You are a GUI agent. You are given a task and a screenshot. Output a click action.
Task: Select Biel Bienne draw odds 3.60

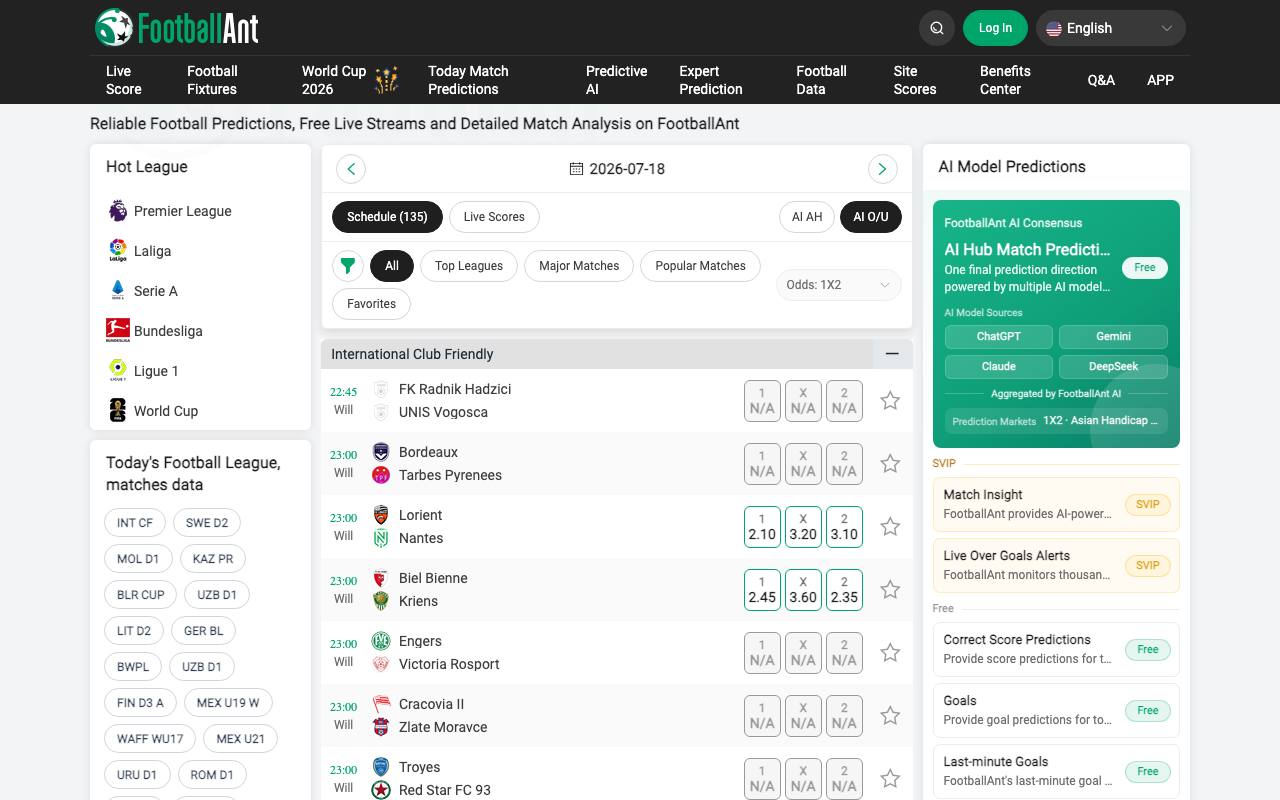(x=803, y=590)
